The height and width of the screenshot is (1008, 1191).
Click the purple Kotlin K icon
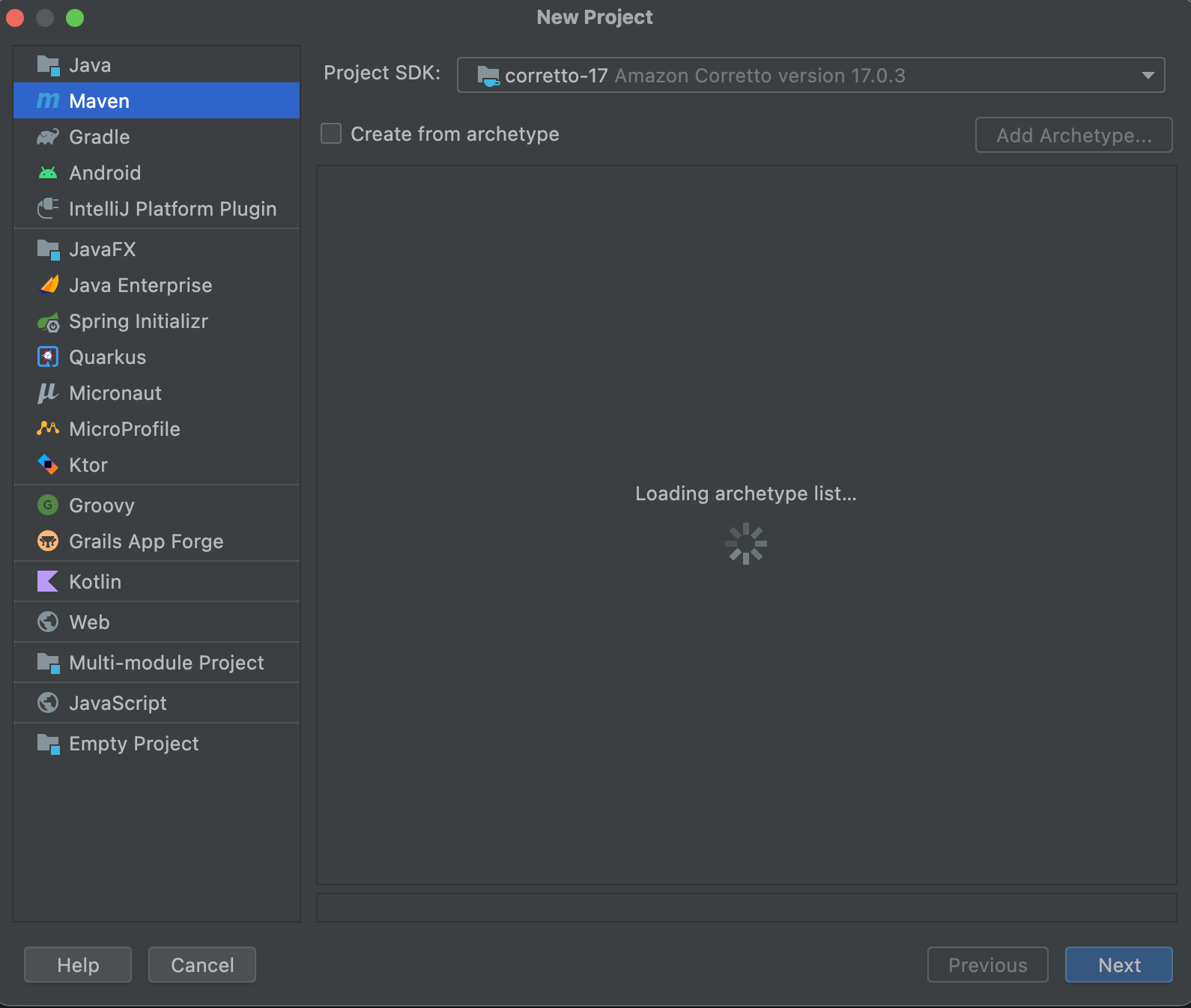pos(48,581)
